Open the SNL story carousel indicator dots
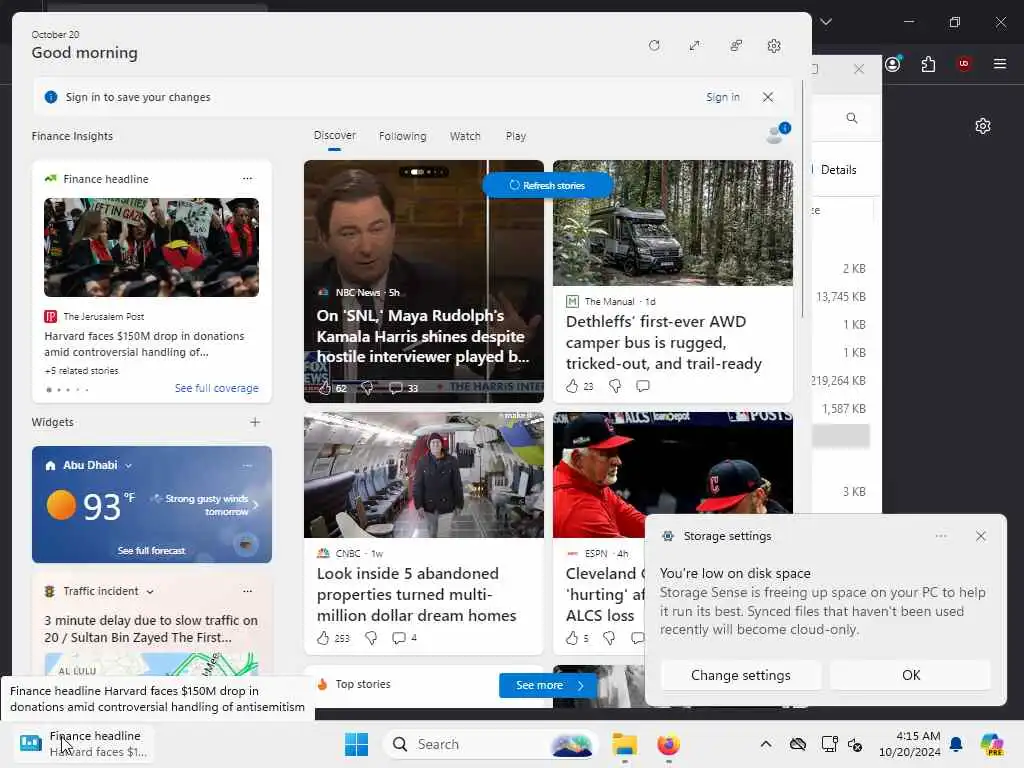The image size is (1024, 768). click(423, 172)
